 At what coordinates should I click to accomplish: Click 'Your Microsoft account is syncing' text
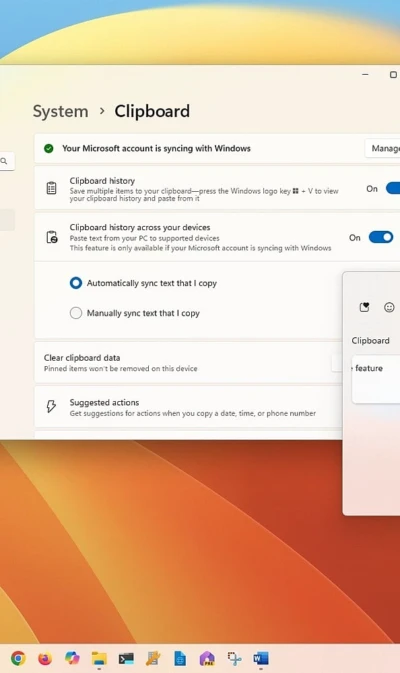(156, 149)
